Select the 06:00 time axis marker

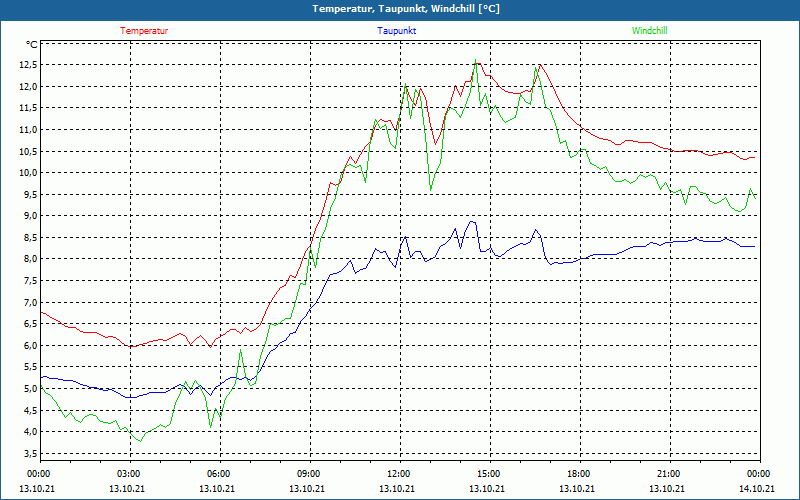pos(218,474)
